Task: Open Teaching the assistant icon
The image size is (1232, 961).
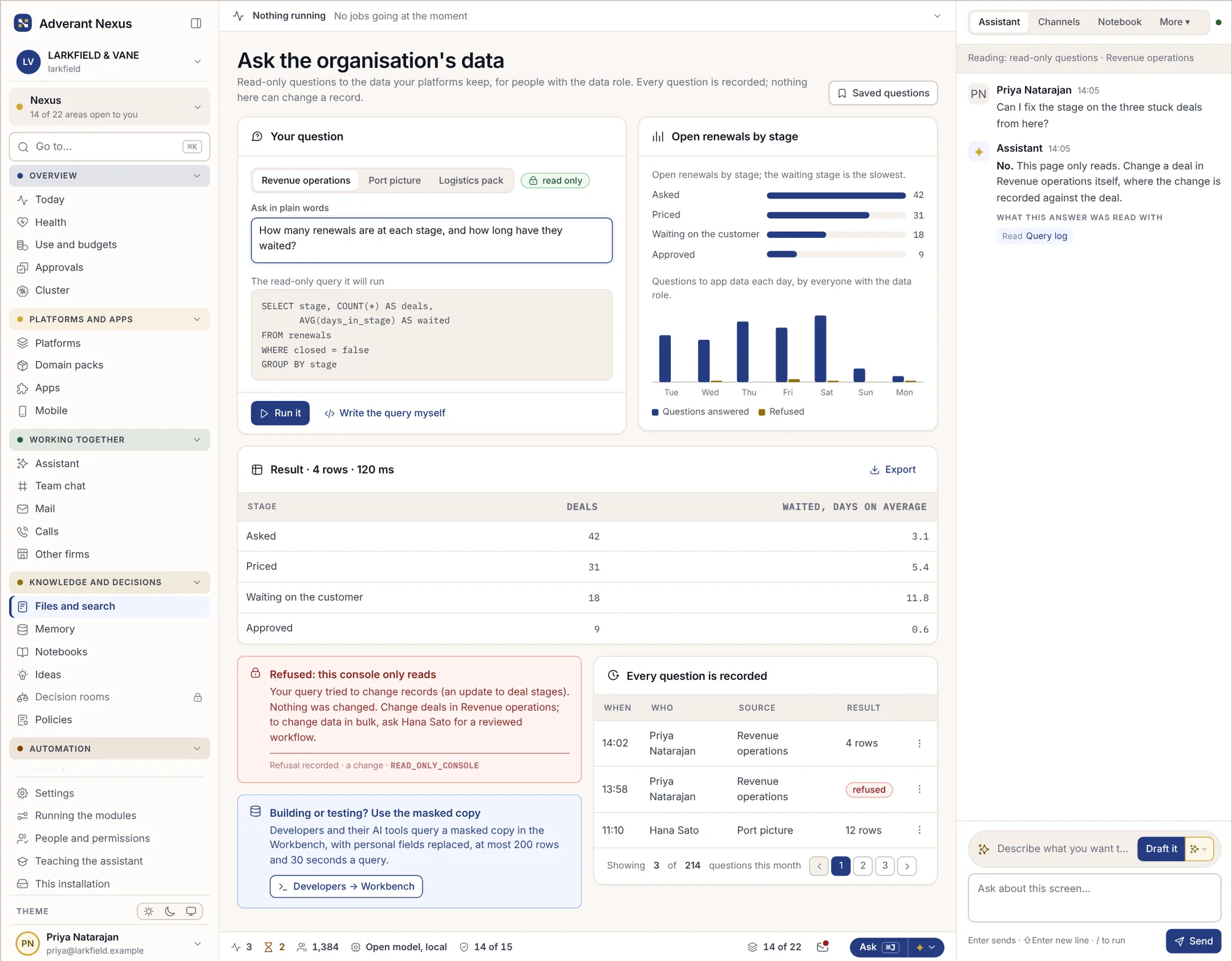Action: [23, 861]
